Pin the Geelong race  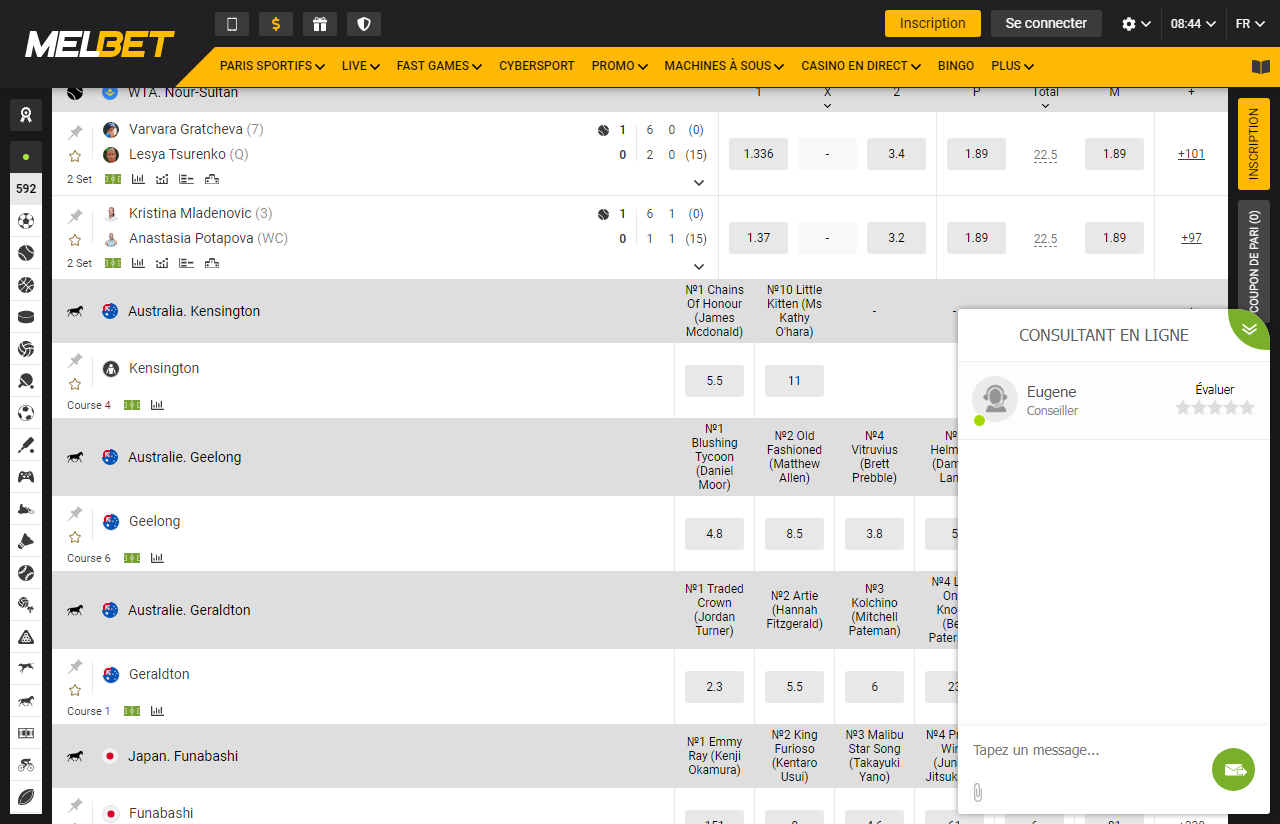[x=75, y=513]
